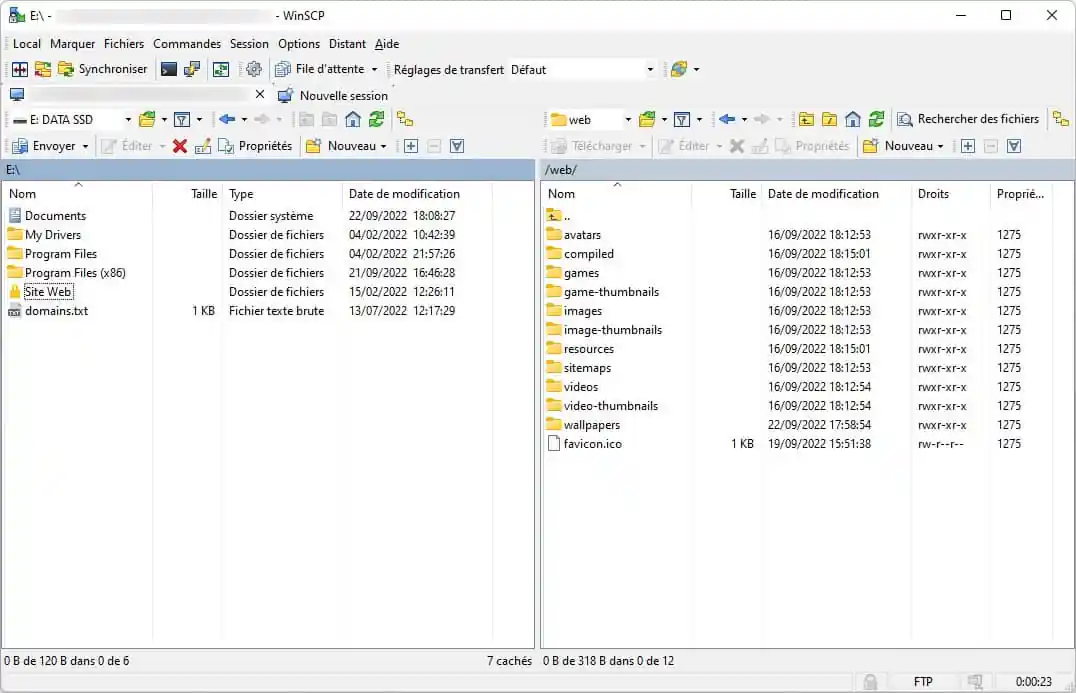
Task: Refresh the local panel listing
Action: (x=376, y=119)
